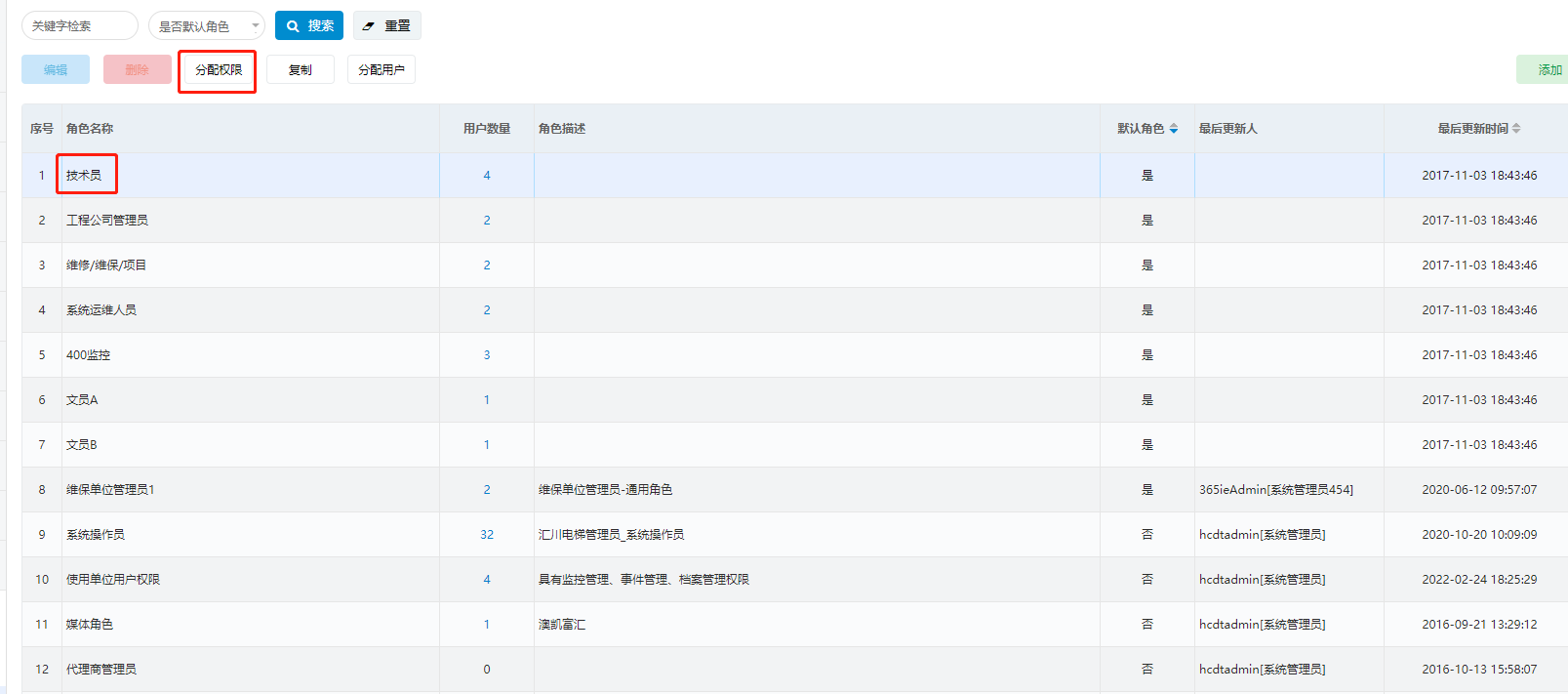Click the timestamp 2016-10-13 15:58:07
Viewport: 1568px width, 694px height.
pyautogui.click(x=1479, y=670)
